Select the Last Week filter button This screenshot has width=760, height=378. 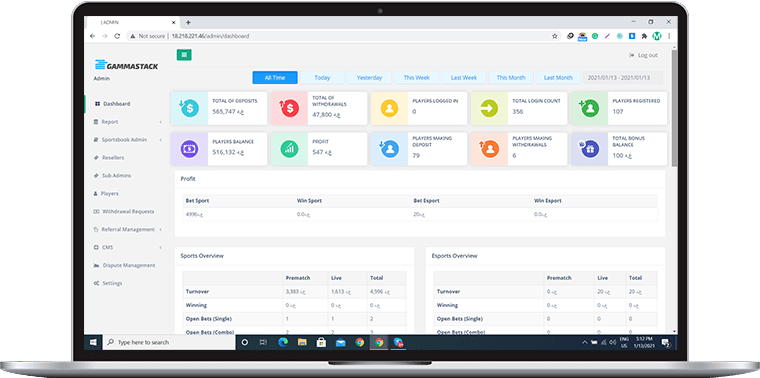click(x=464, y=78)
